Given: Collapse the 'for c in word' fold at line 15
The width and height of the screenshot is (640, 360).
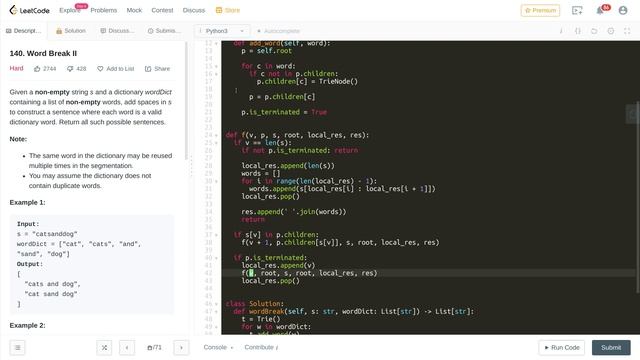Looking at the screenshot, I should (216, 66).
